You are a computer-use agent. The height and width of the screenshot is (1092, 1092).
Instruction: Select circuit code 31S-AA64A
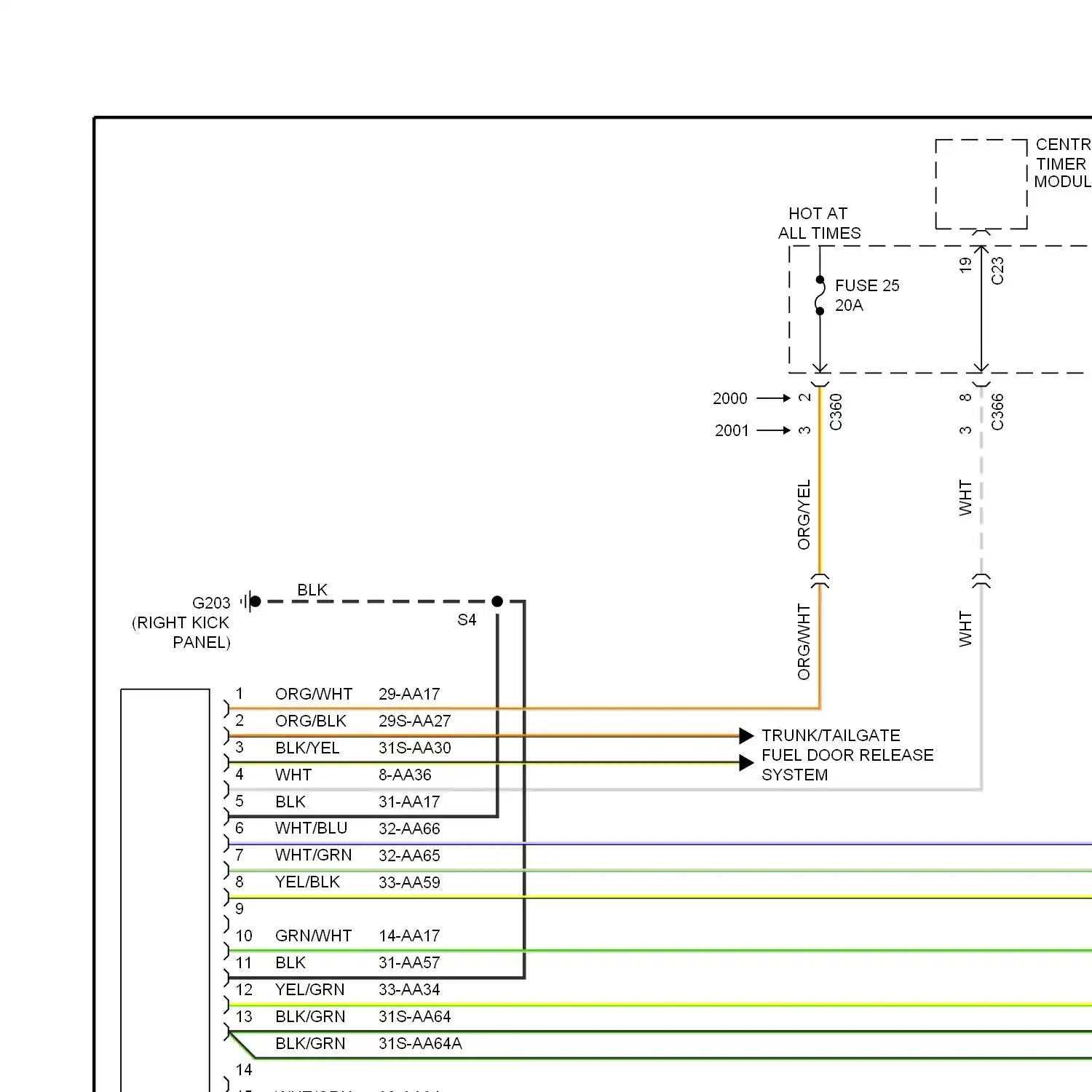point(420,1043)
